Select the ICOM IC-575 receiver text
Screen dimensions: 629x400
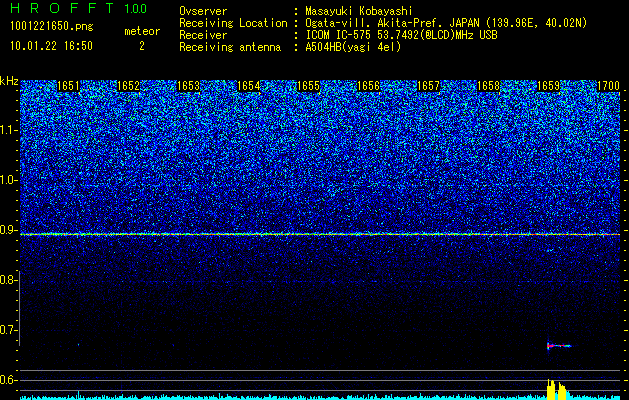coord(401,35)
